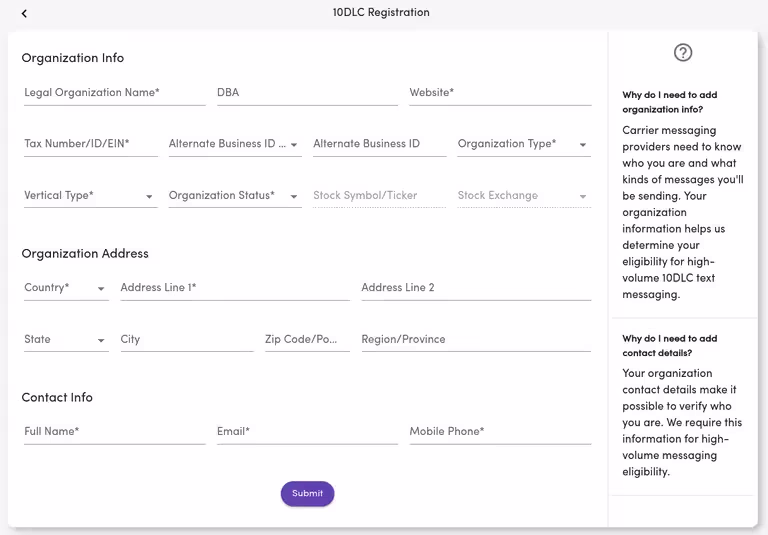
Task: Click 'Why do I need to add contact details?' heading
Action: coord(670,345)
